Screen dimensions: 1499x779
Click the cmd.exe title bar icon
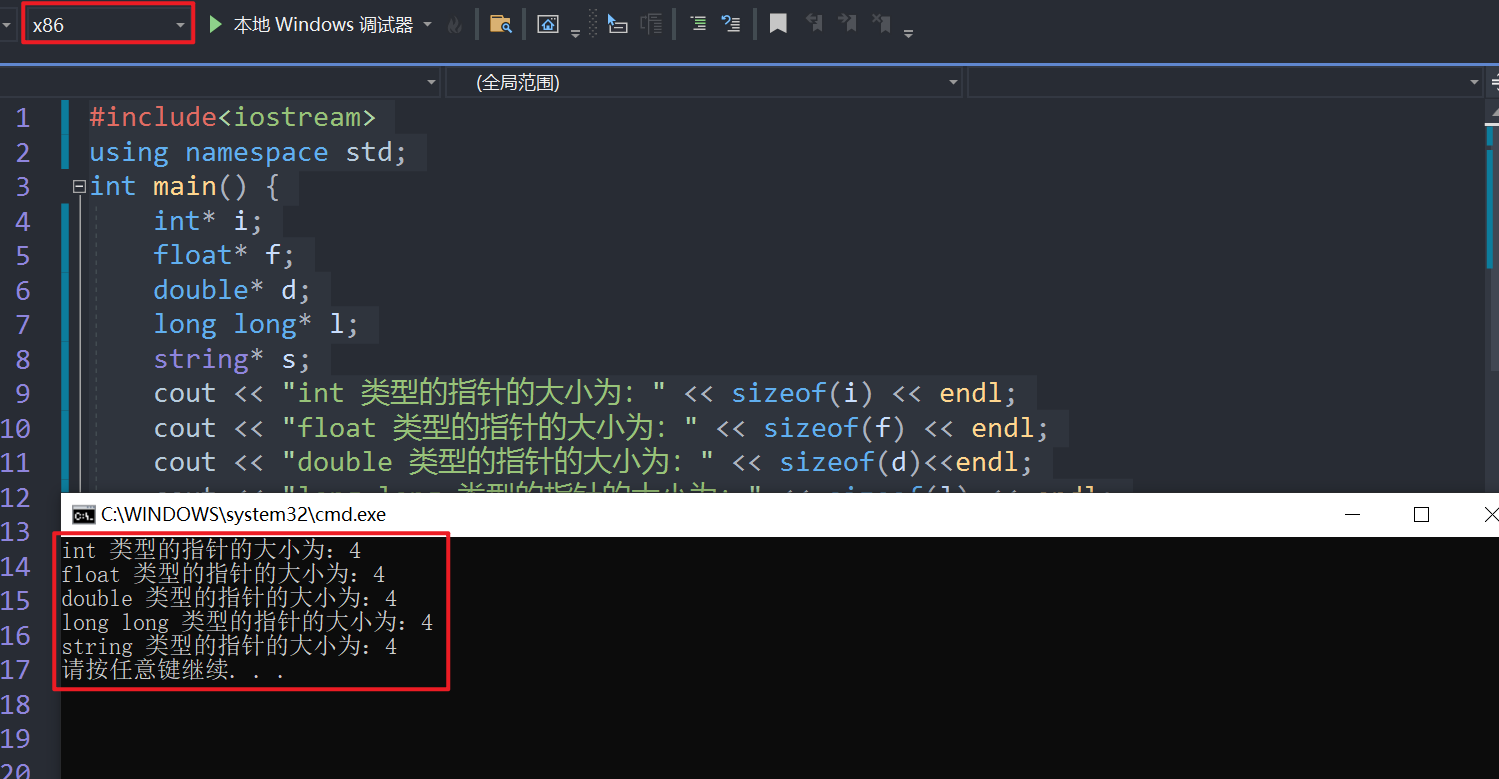(x=83, y=515)
